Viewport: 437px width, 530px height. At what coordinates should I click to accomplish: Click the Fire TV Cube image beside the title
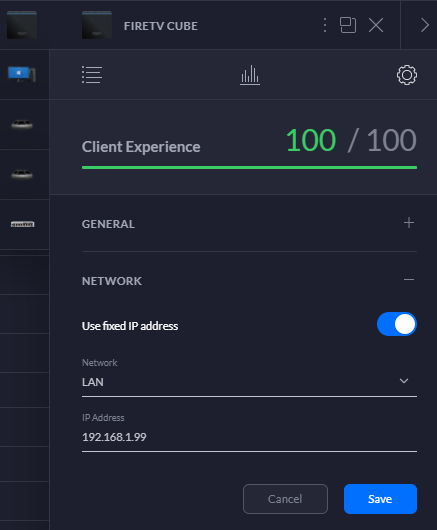pos(97,25)
